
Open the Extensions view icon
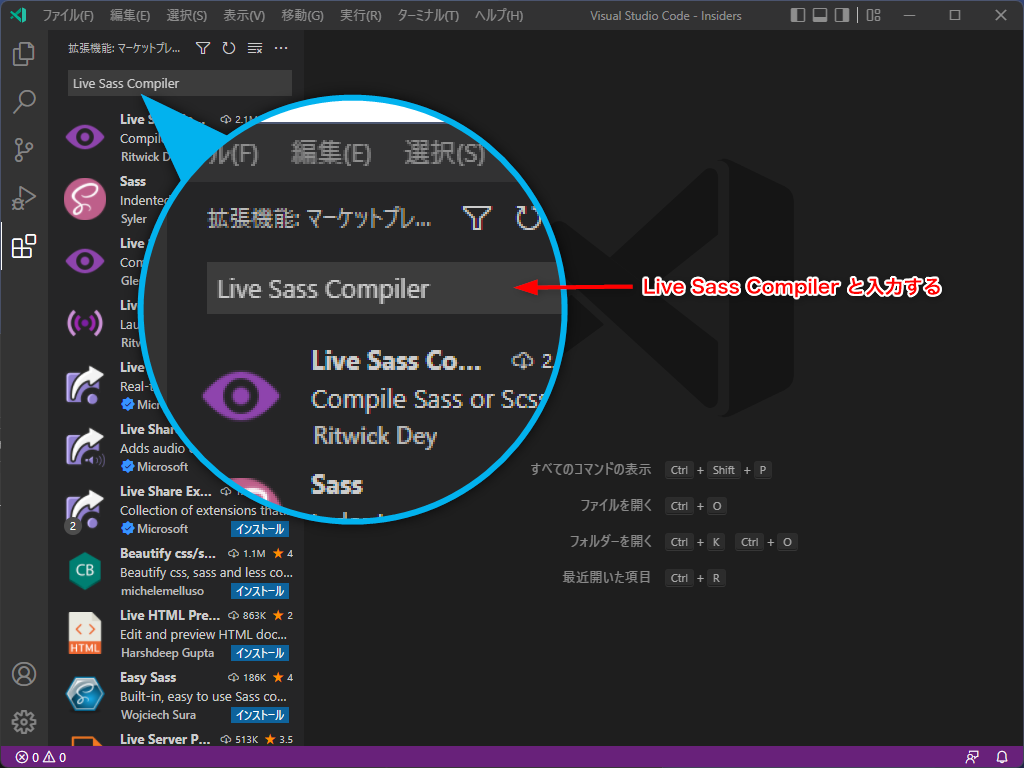coord(24,246)
